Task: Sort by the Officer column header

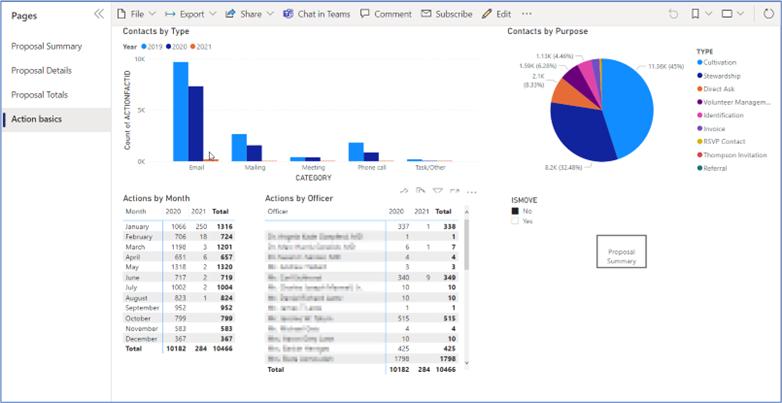Action: pos(278,211)
